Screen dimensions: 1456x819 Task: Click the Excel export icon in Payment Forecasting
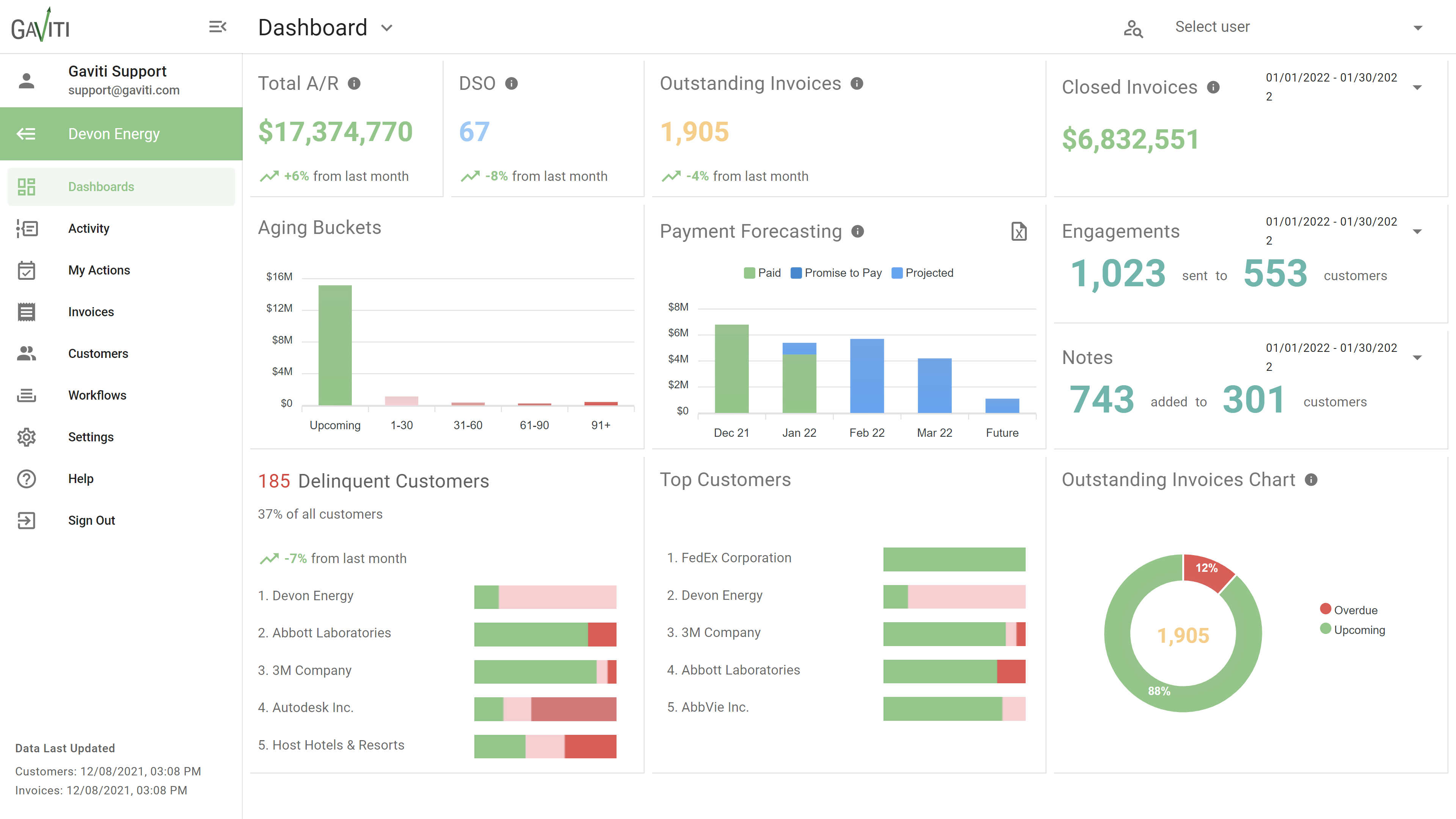point(1018,231)
